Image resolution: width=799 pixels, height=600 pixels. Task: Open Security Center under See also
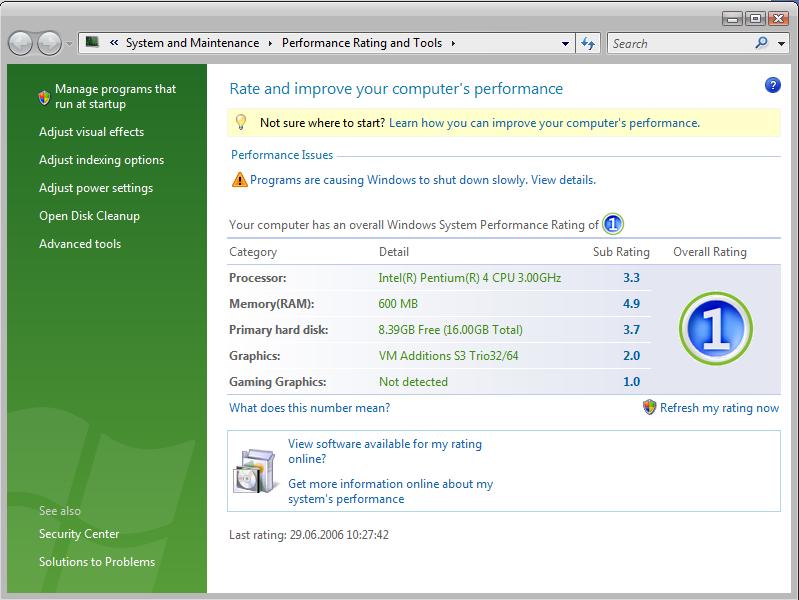79,534
